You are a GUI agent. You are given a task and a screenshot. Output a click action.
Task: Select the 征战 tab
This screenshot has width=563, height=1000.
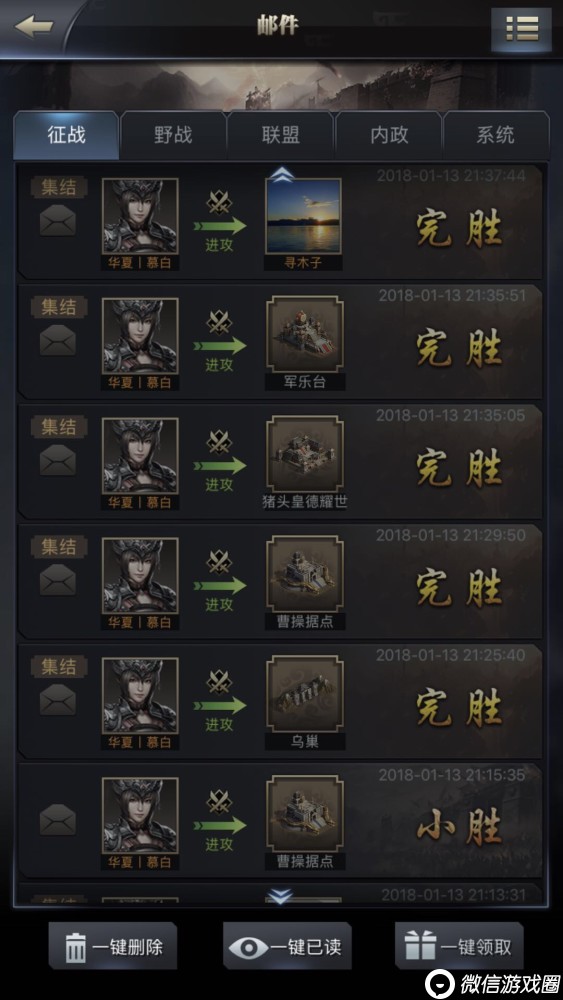coord(66,135)
